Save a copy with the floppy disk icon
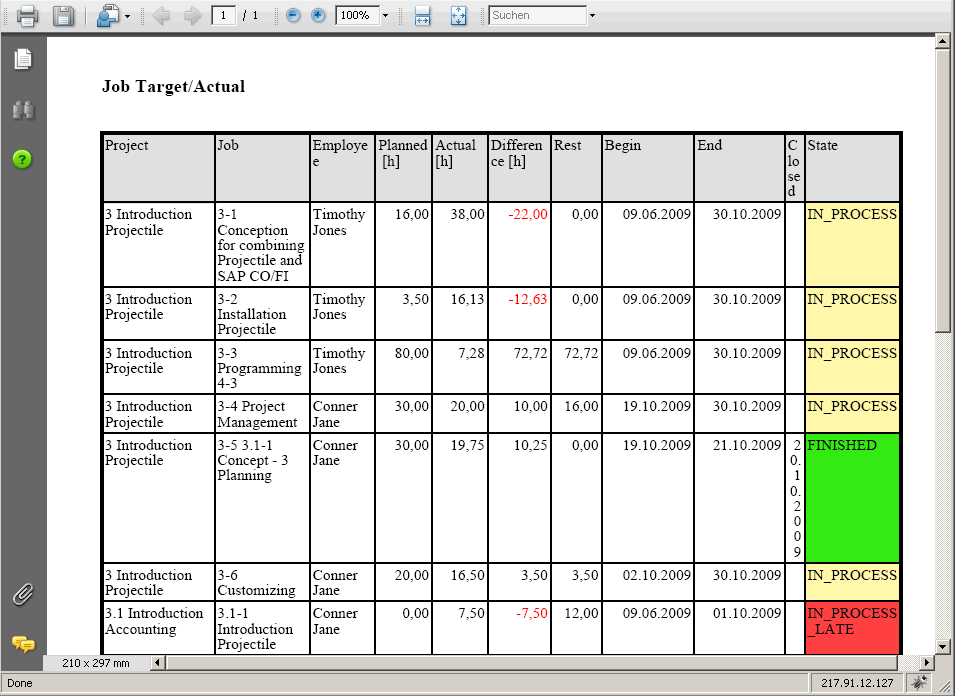 (x=63, y=16)
